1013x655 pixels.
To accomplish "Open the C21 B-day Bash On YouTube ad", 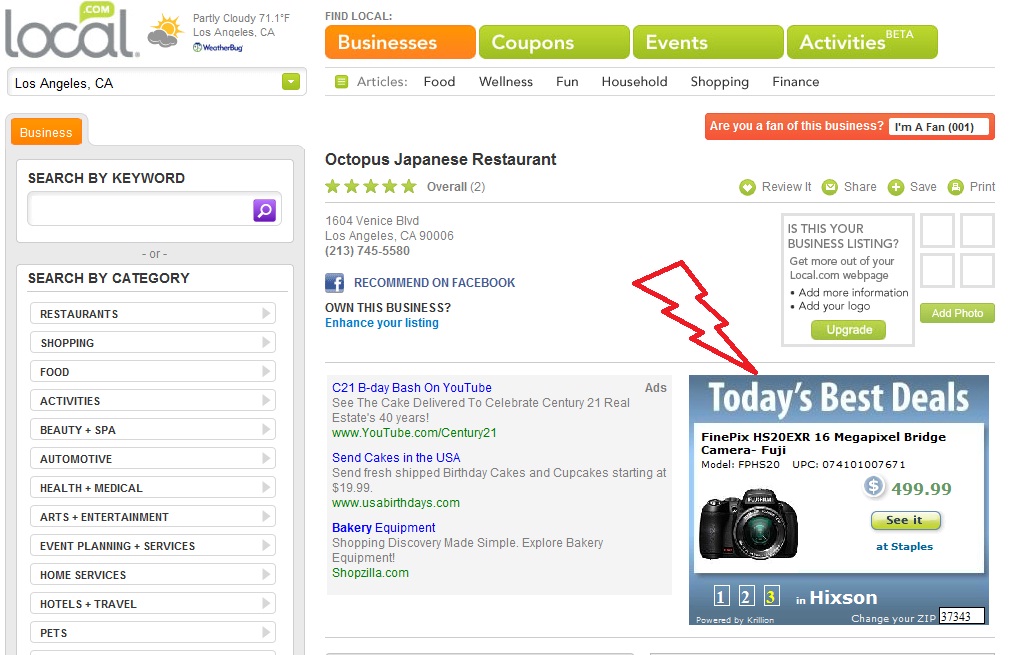I will coord(412,388).
